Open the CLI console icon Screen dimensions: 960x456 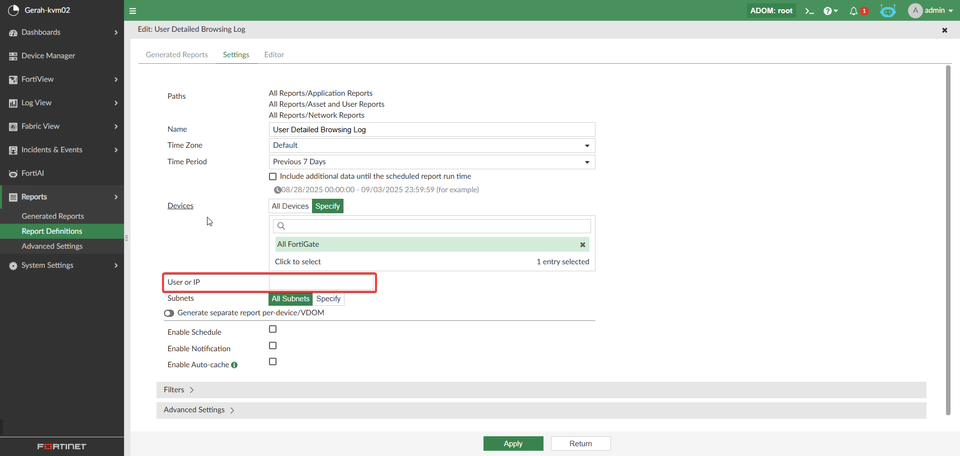(809, 10)
